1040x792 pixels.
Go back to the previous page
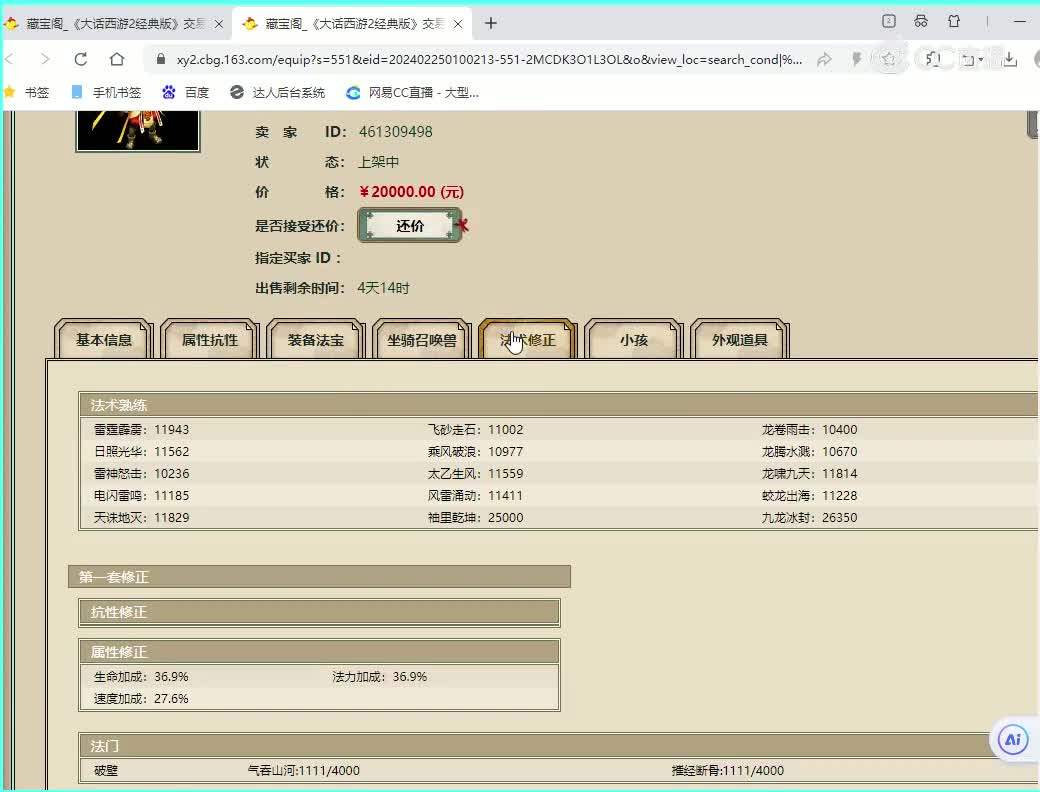(9, 59)
